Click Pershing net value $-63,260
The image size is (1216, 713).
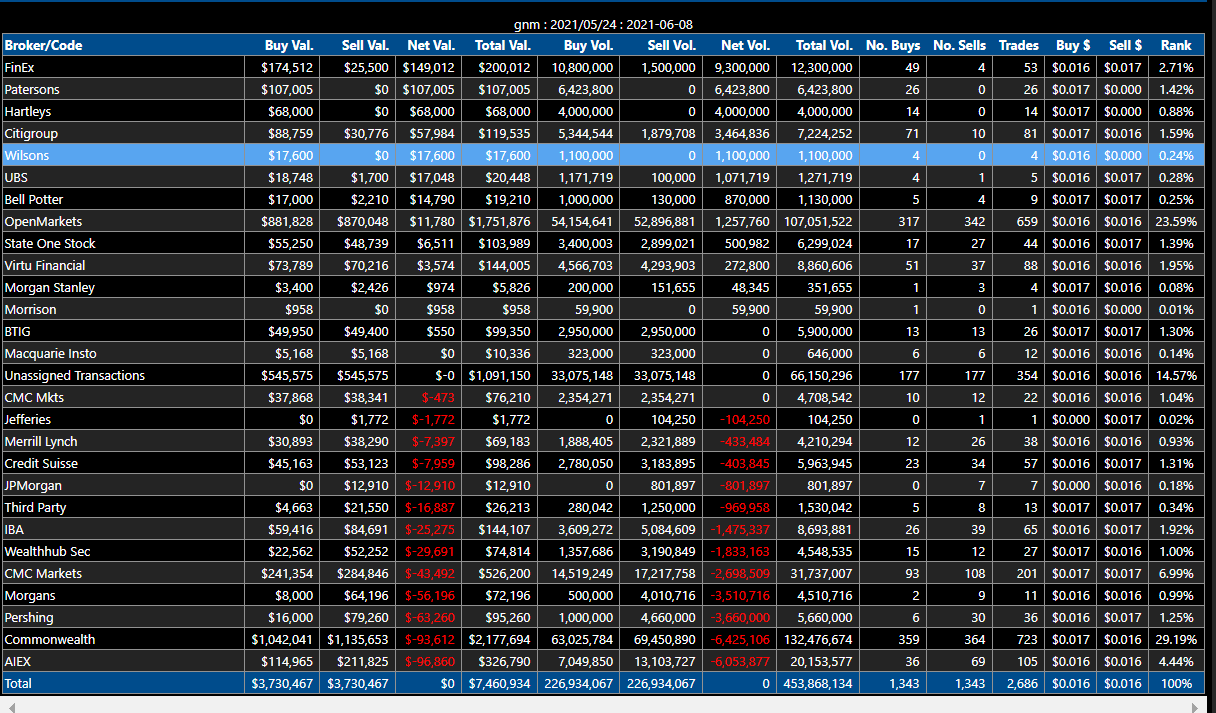tap(430, 617)
